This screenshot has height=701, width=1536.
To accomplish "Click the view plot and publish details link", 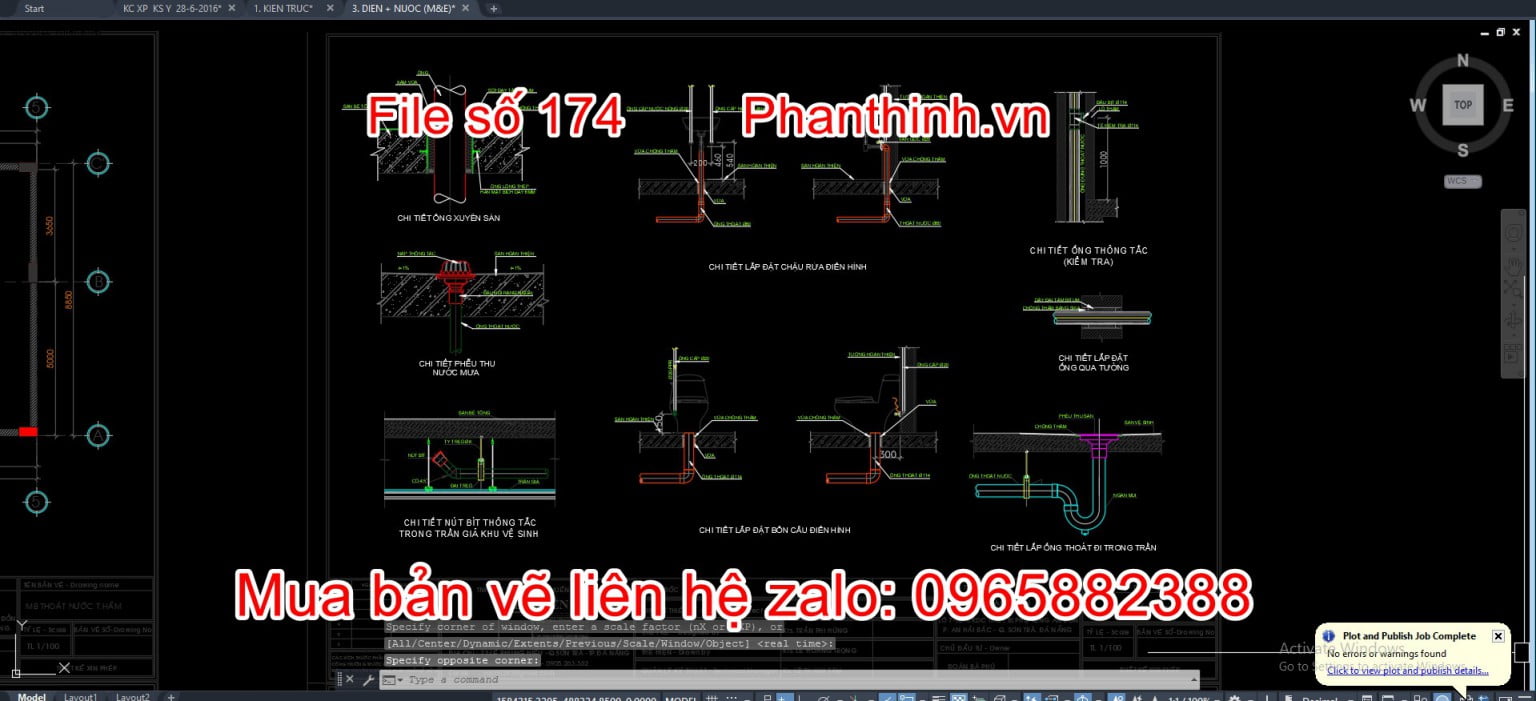I will [1408, 670].
